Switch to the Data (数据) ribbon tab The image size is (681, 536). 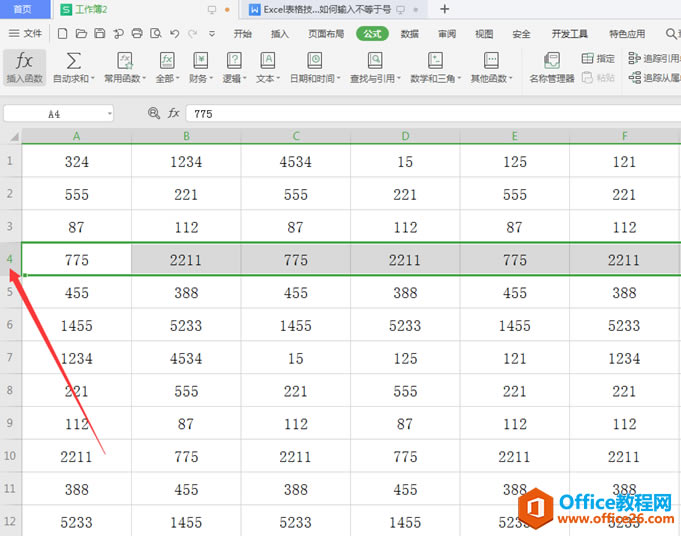click(x=410, y=33)
